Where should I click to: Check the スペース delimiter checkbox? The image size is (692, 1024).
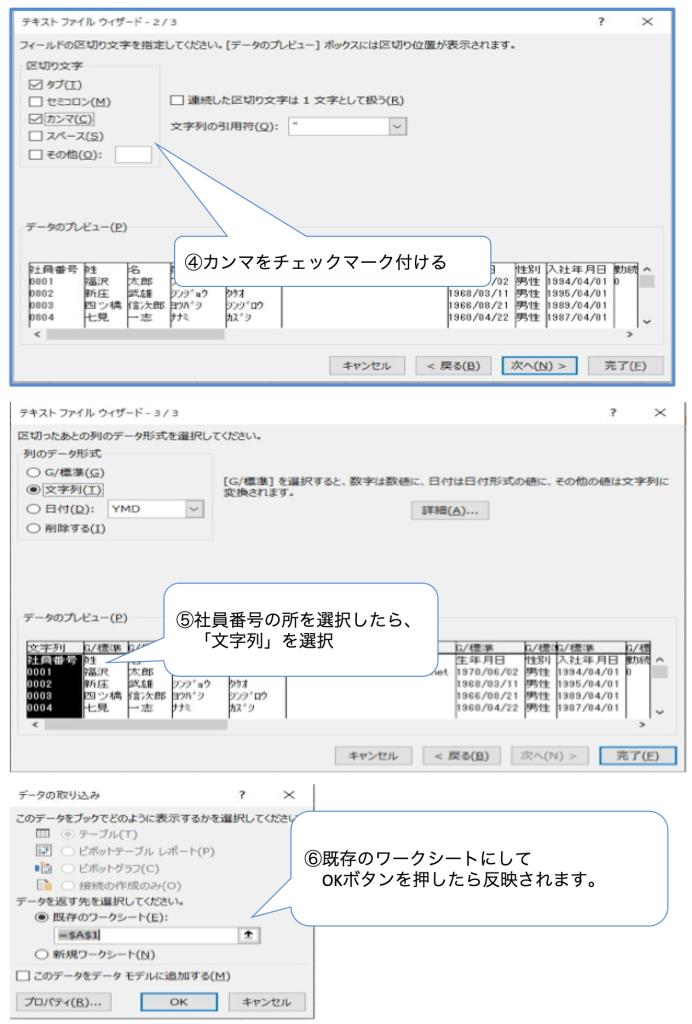coord(36,135)
